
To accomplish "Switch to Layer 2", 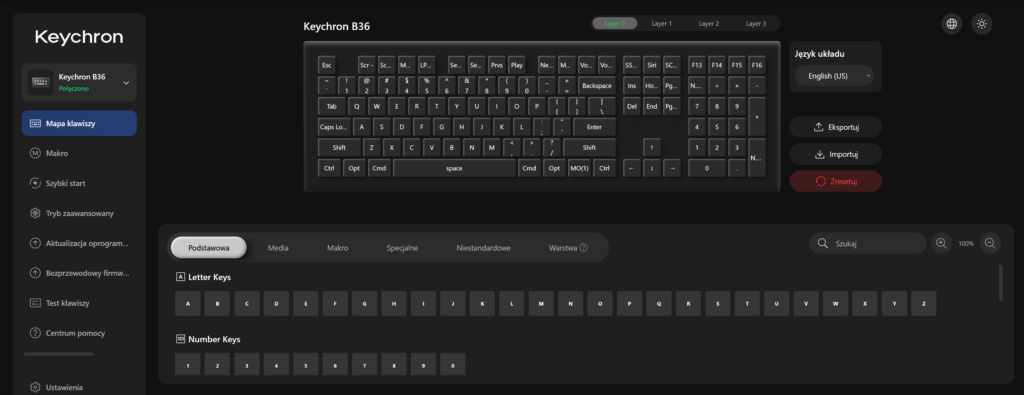I will tap(709, 24).
